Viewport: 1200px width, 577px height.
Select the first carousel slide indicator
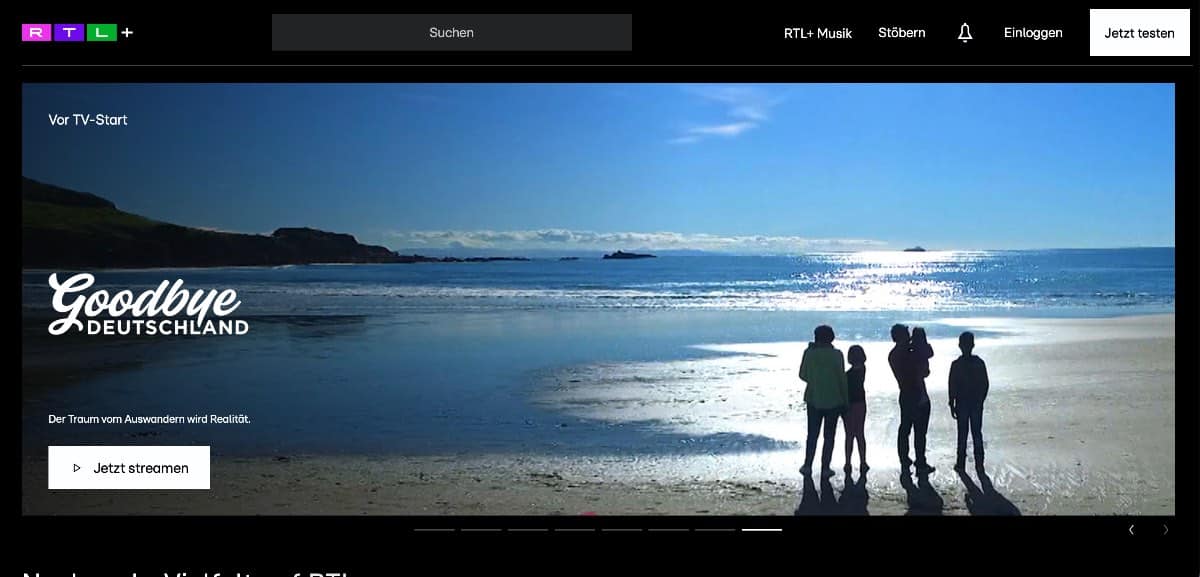click(434, 529)
